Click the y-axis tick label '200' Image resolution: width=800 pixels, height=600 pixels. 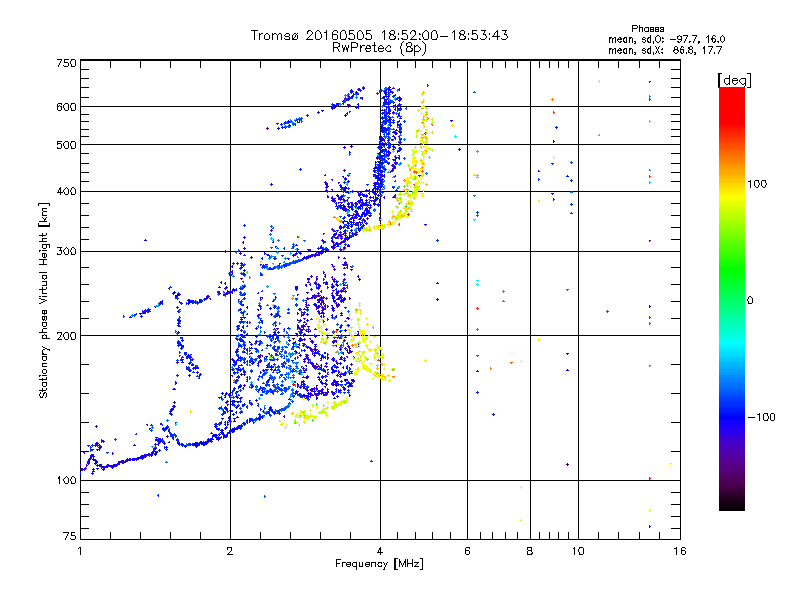[x=67, y=336]
